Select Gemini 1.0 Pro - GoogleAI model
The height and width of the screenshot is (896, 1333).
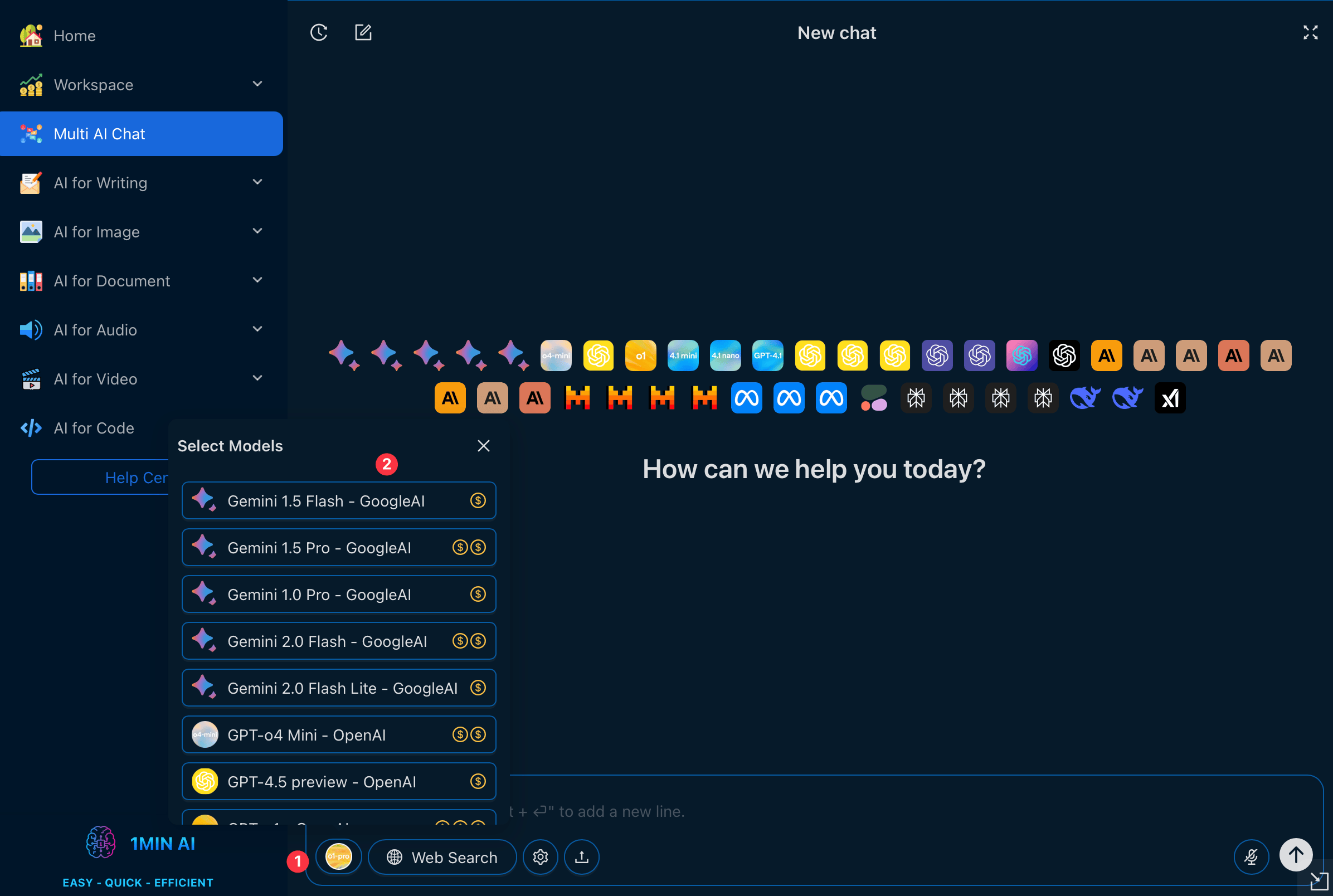(x=339, y=595)
